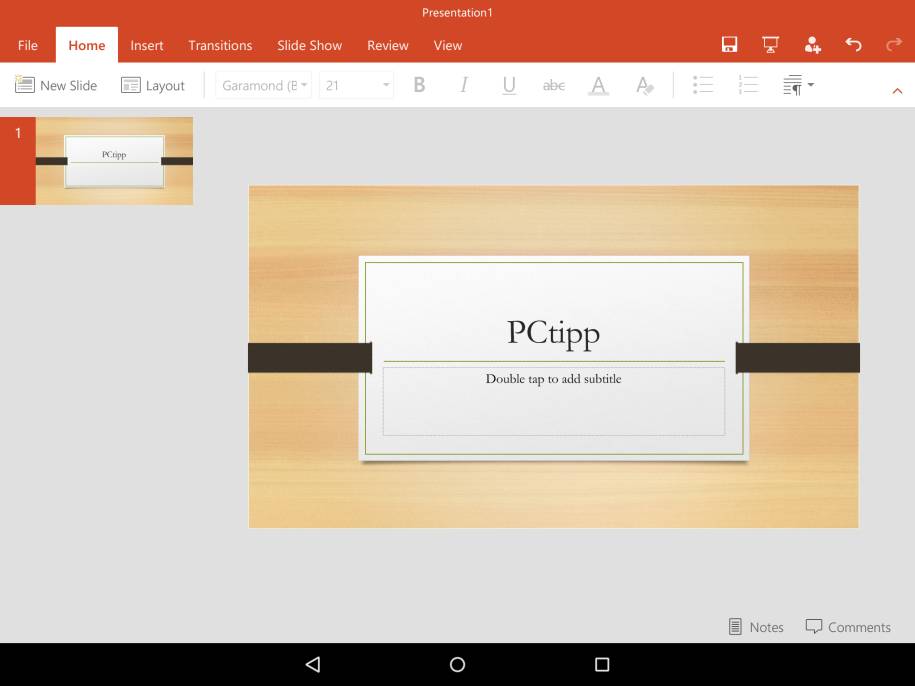
Task: Select the Home tab
Action: tap(86, 46)
